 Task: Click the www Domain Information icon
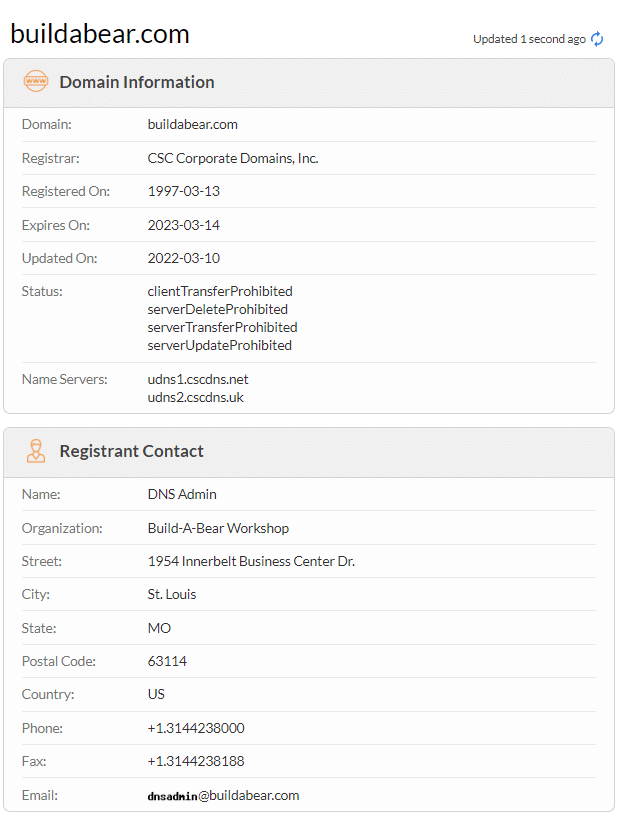click(36, 82)
